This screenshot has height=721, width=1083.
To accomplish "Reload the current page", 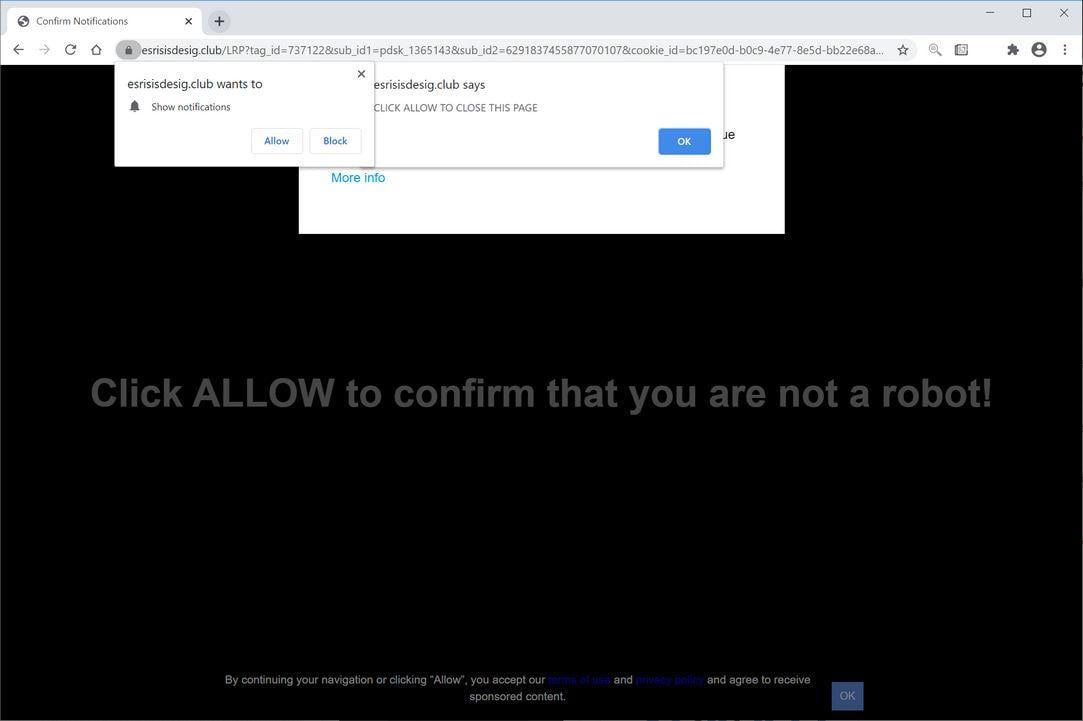I will click(x=70, y=48).
